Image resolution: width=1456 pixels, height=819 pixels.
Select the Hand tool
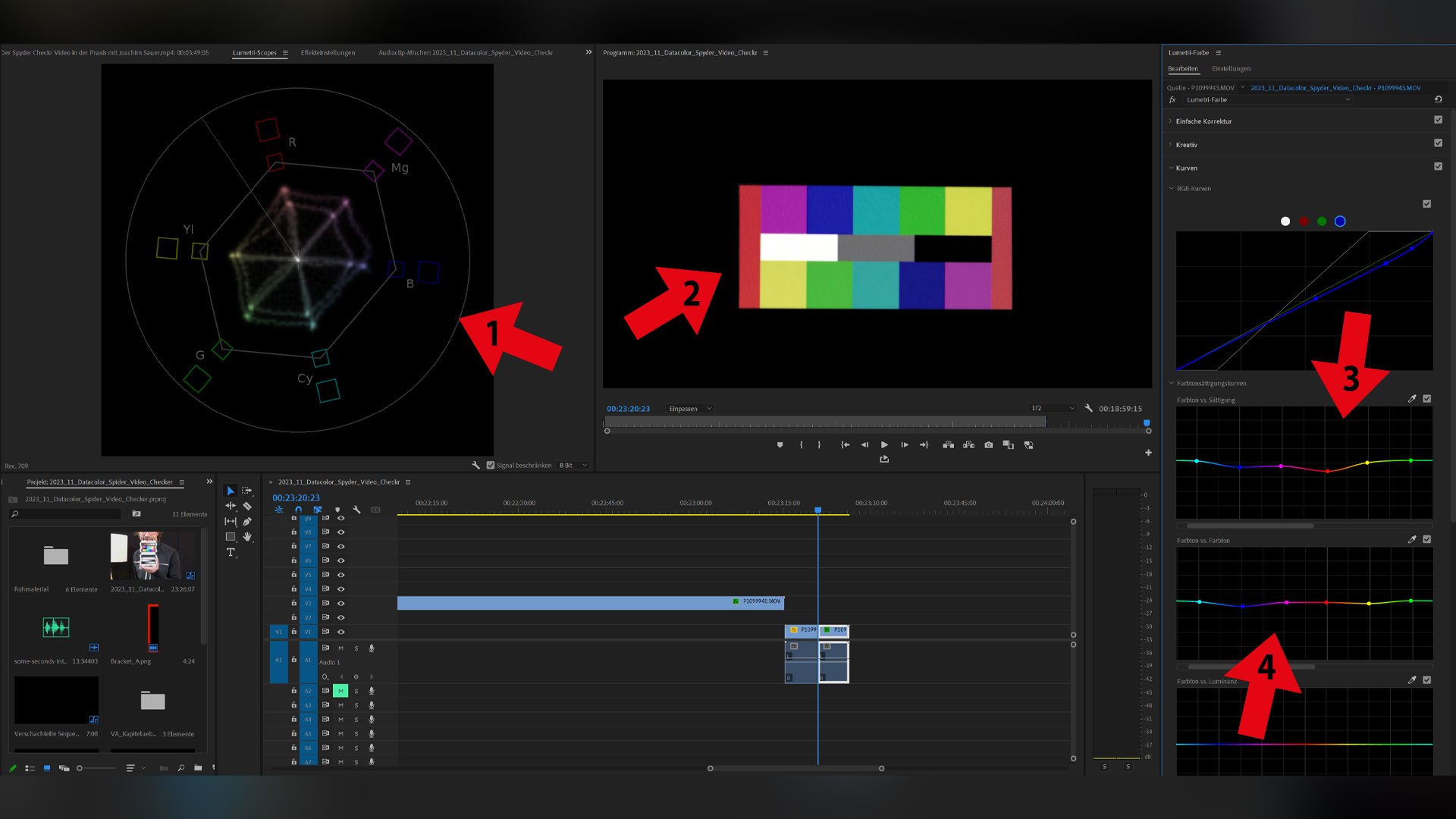pos(247,537)
